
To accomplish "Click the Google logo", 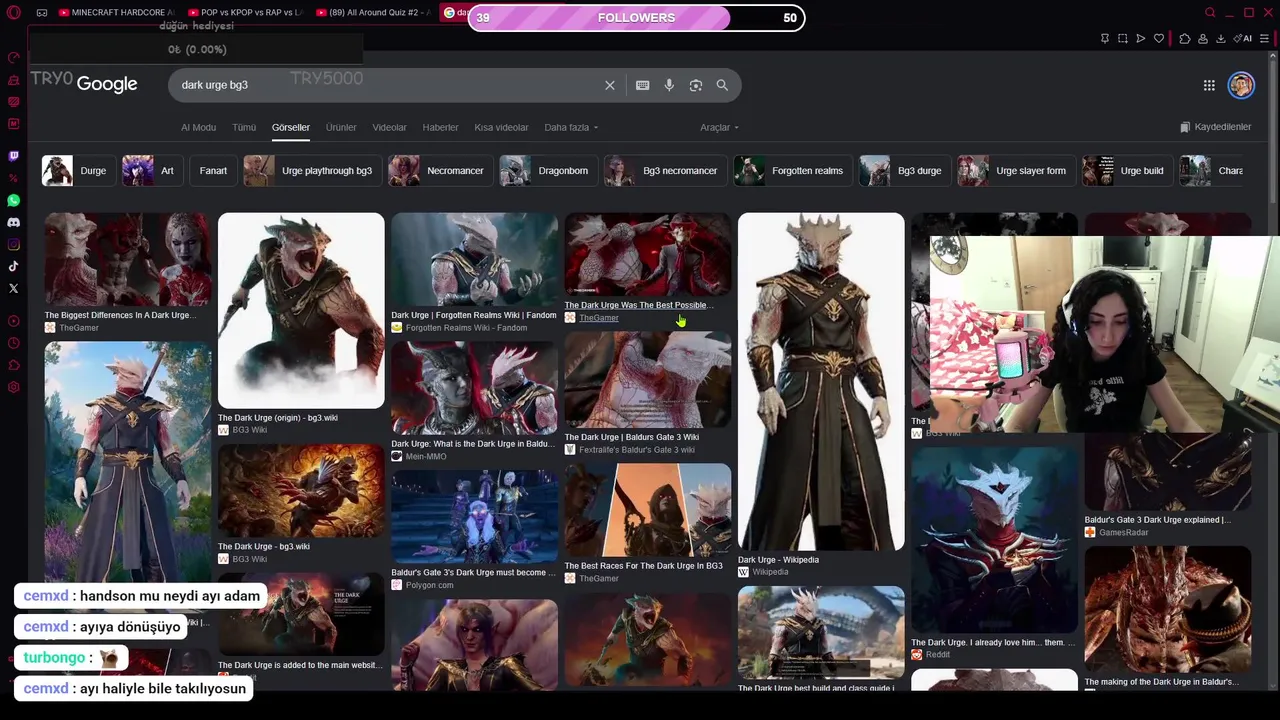I will click(x=107, y=85).
